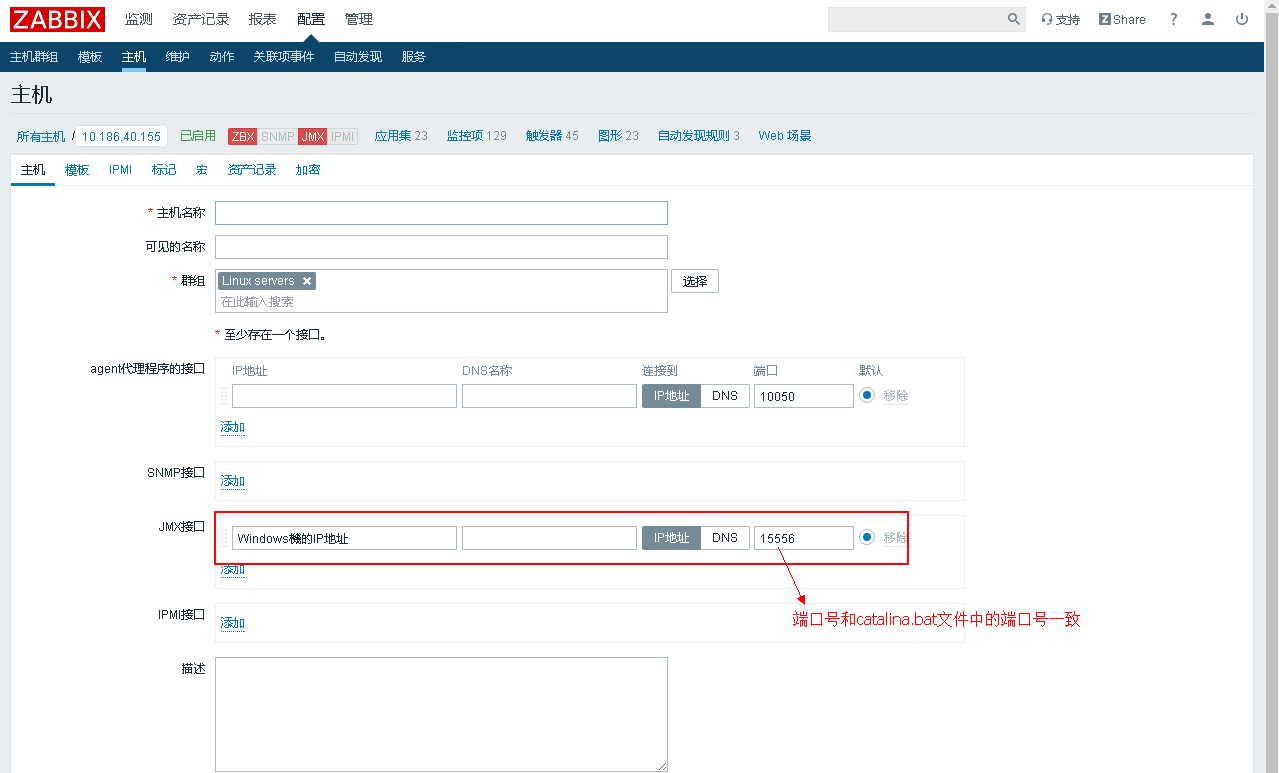
Task: Remove Linux servers group tag
Action: coord(307,281)
